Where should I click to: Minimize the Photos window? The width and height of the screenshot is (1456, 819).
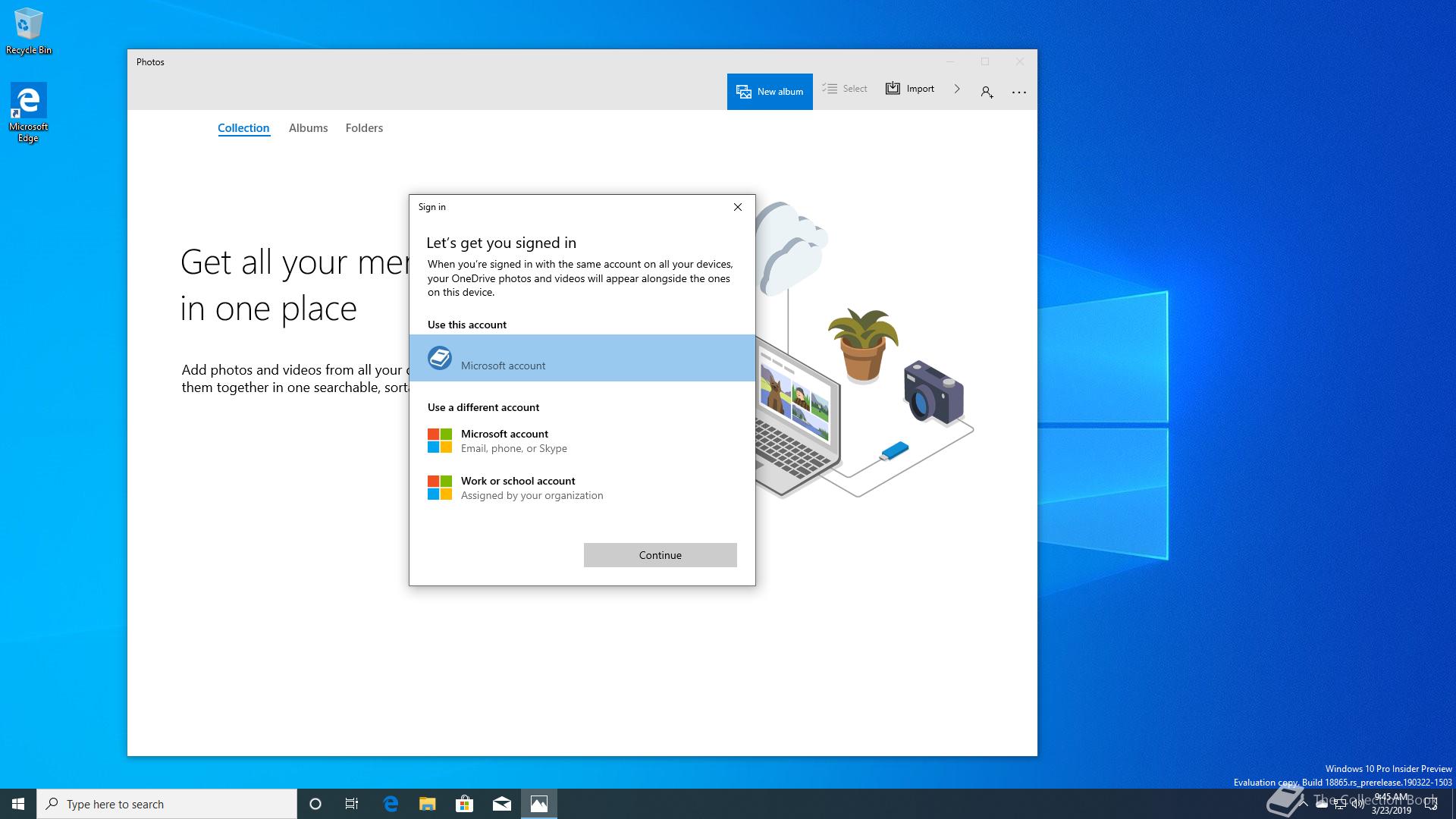tap(950, 61)
